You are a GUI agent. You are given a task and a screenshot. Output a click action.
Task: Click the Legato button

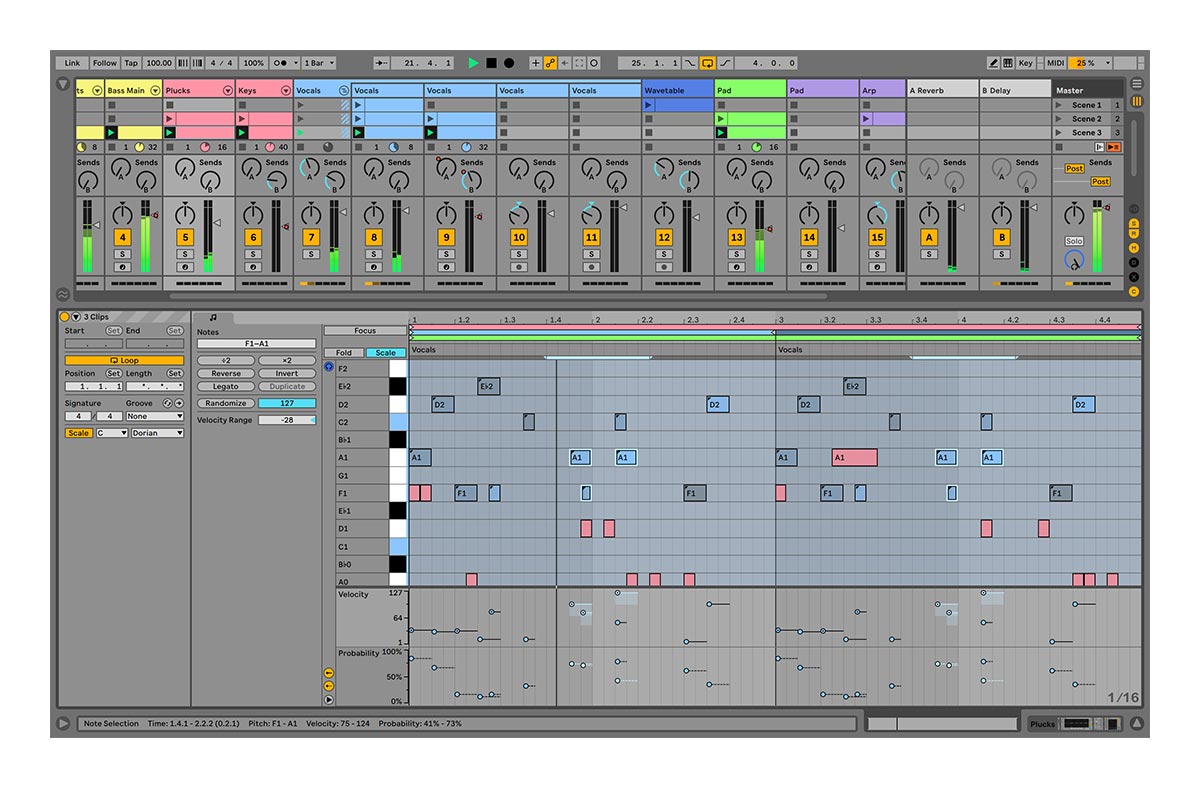click(226, 386)
